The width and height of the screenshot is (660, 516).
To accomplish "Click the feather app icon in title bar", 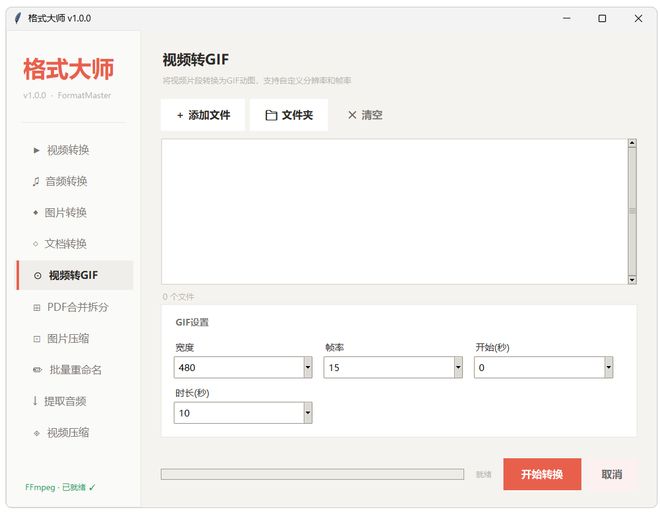I will 17,18.
